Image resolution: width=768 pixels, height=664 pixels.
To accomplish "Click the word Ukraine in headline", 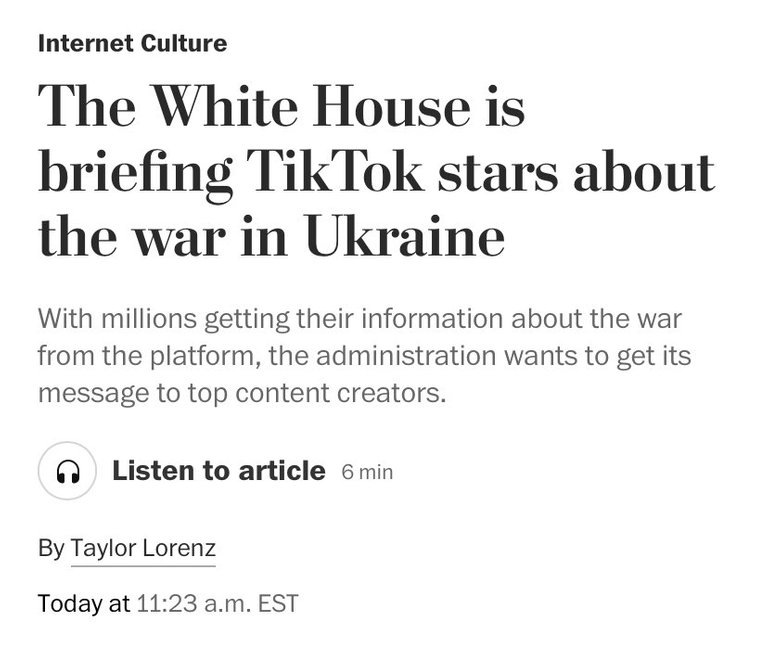I will coord(405,237).
